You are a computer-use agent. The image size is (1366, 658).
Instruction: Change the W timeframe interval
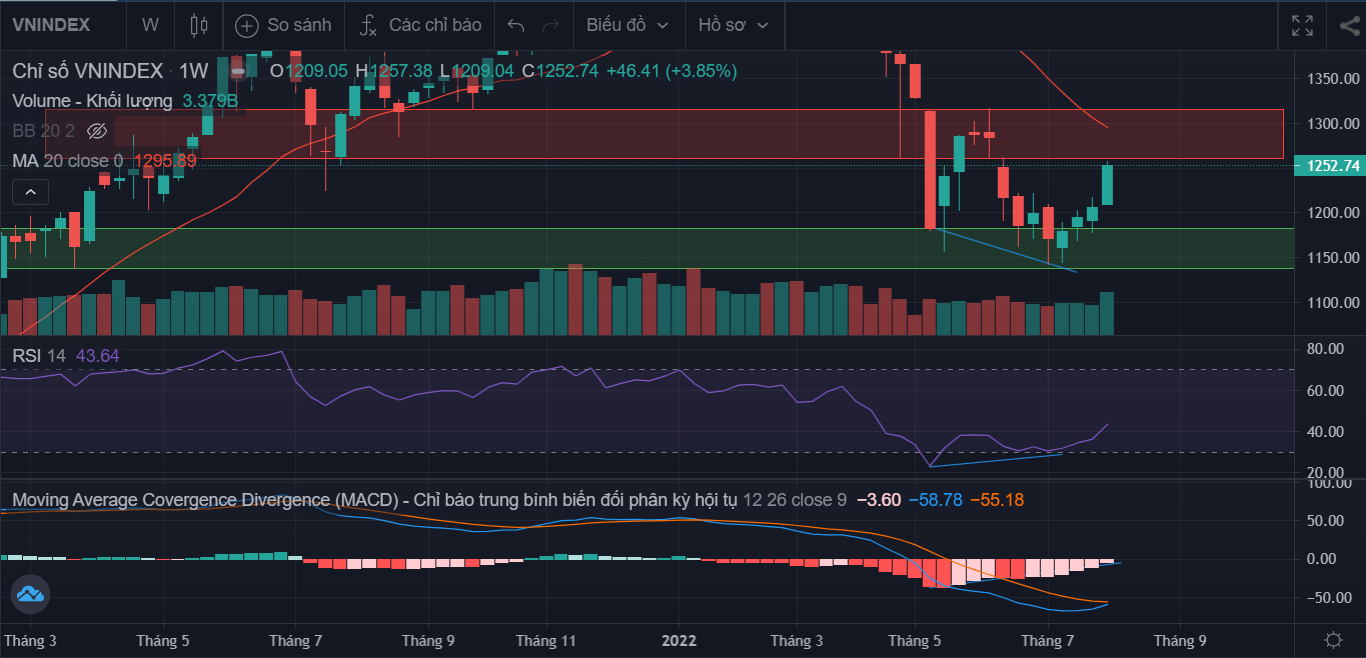point(150,25)
